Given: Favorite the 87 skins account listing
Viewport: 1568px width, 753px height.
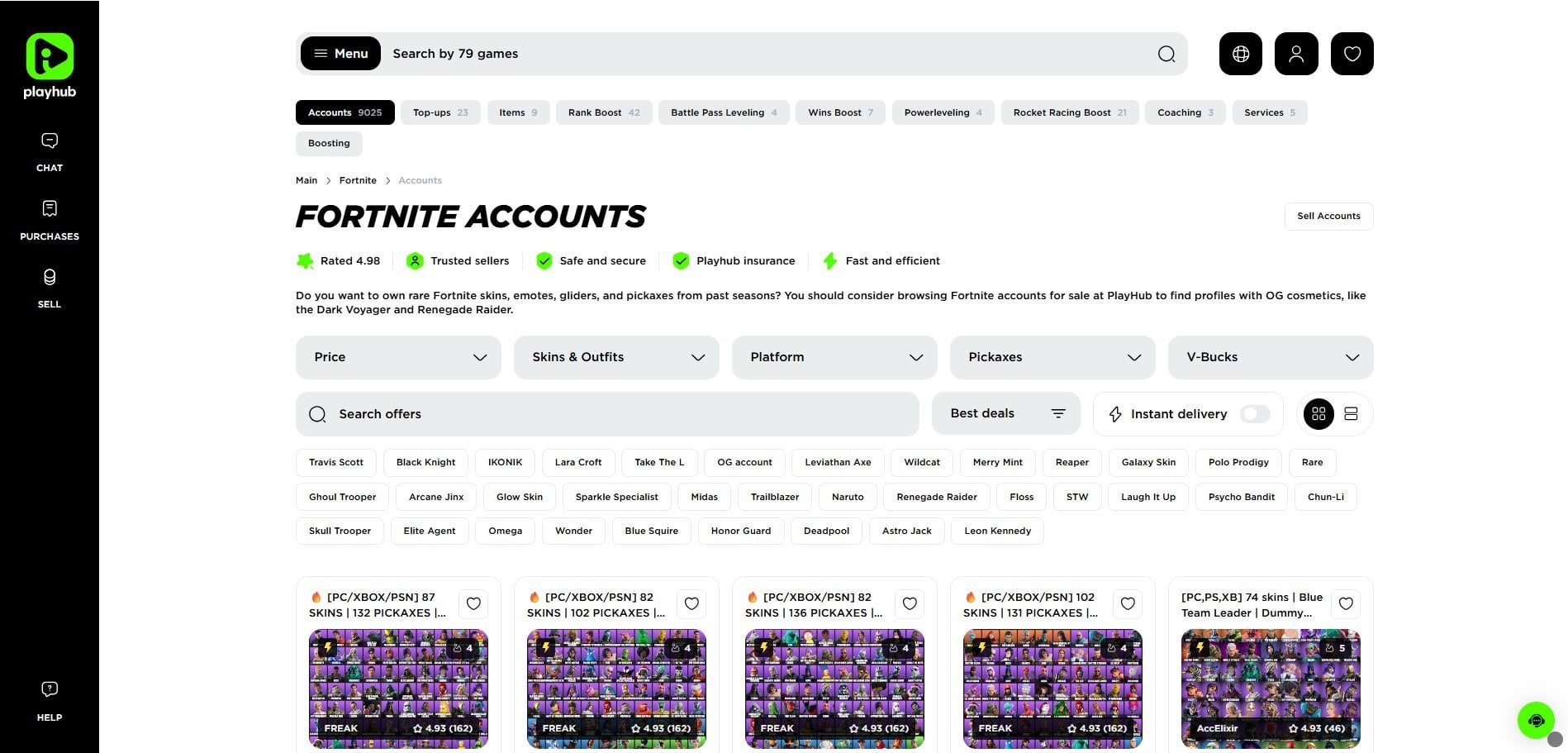Looking at the screenshot, I should [473, 604].
